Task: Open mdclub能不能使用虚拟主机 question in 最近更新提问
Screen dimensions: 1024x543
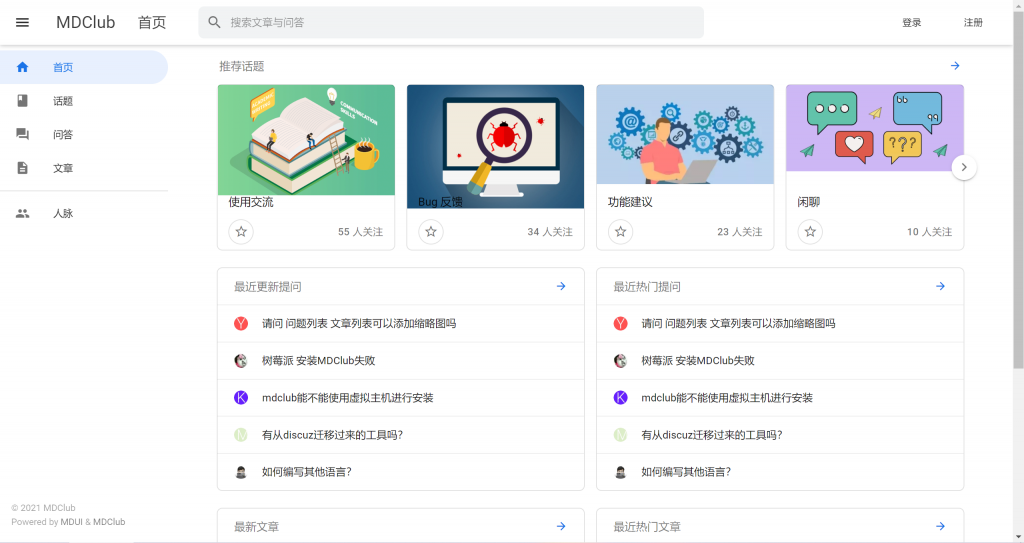Action: [x=401, y=397]
